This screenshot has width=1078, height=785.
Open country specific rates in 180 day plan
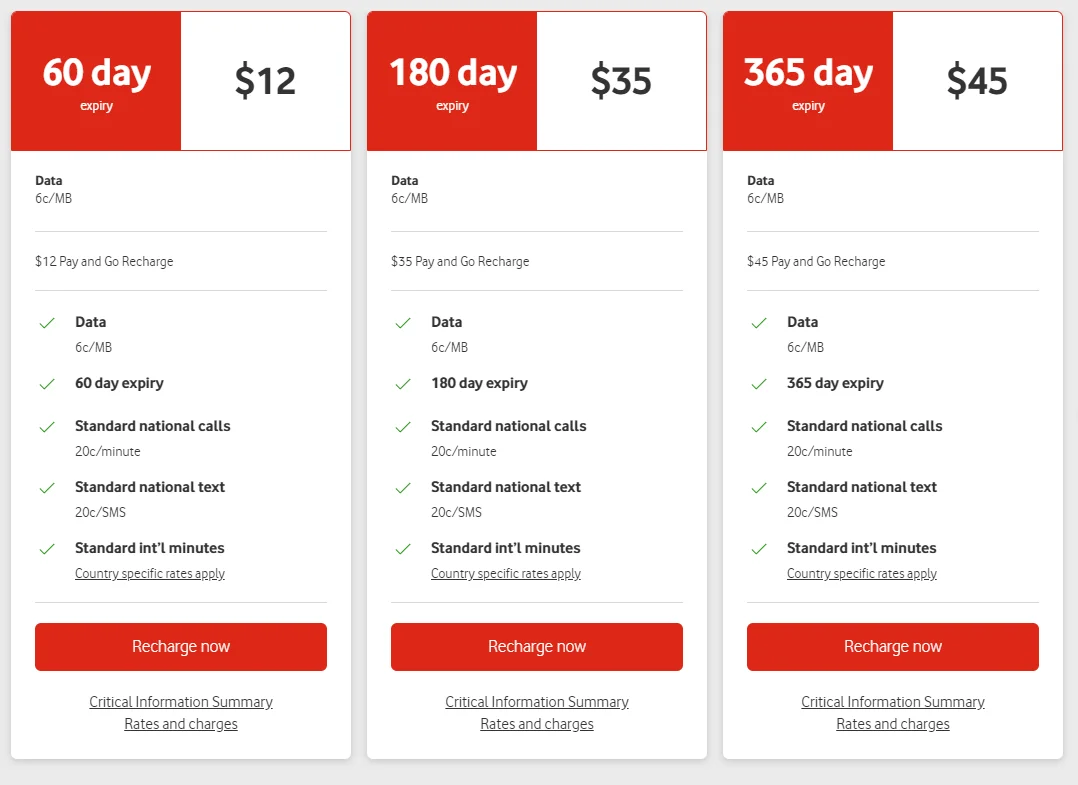pyautogui.click(x=506, y=574)
